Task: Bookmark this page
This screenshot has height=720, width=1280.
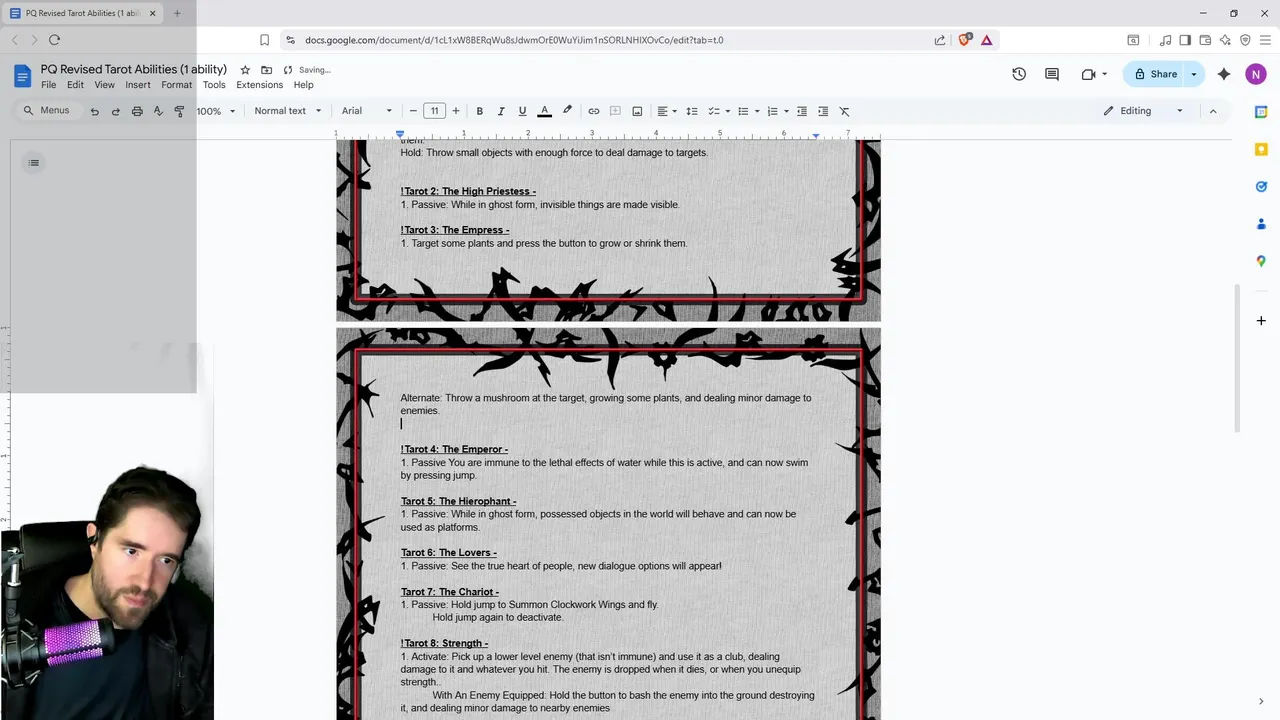Action: point(264,40)
